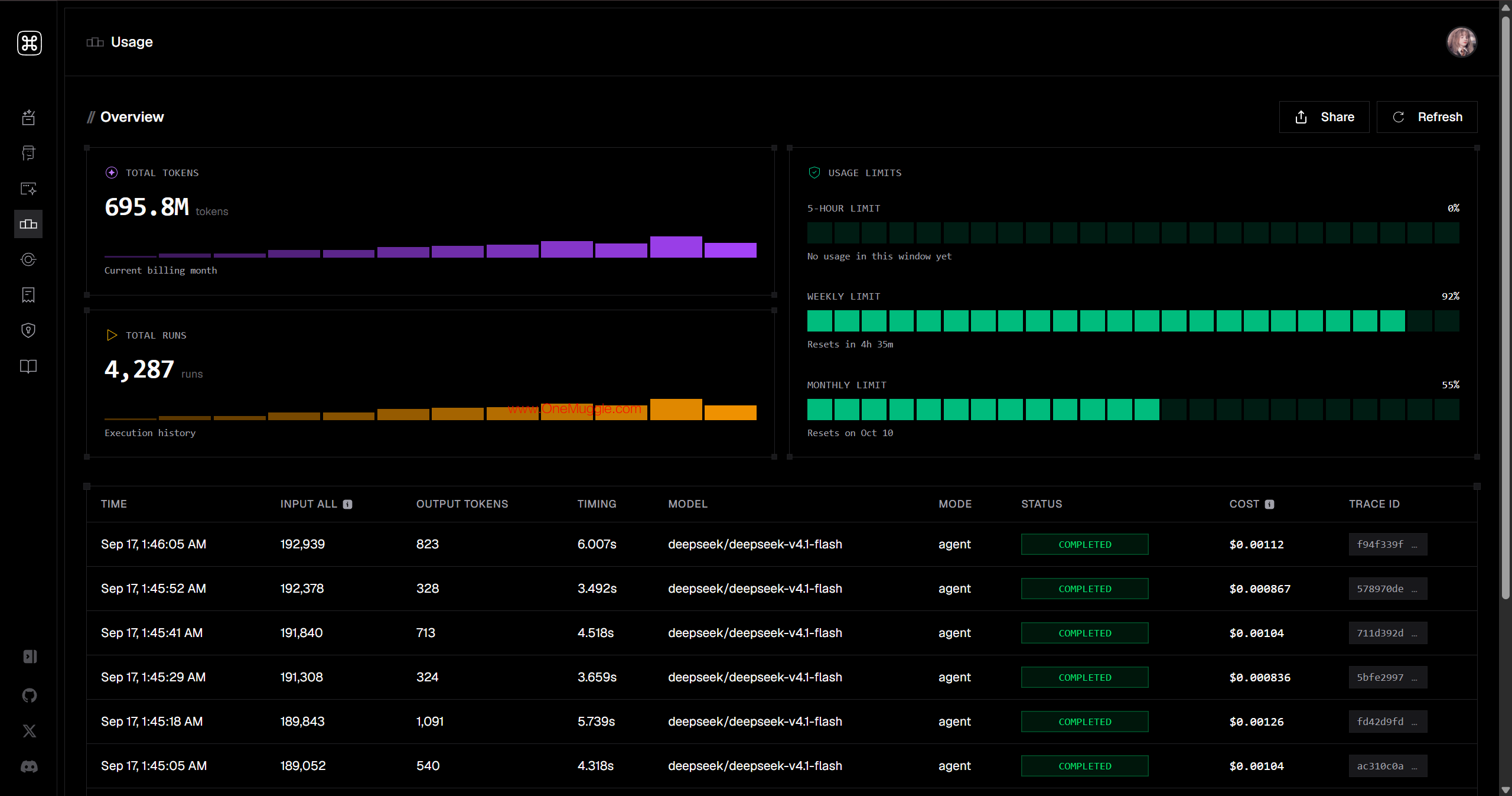1512x796 pixels.
Task: Open the sparkle box icon in sidebar
Action: 28,118
